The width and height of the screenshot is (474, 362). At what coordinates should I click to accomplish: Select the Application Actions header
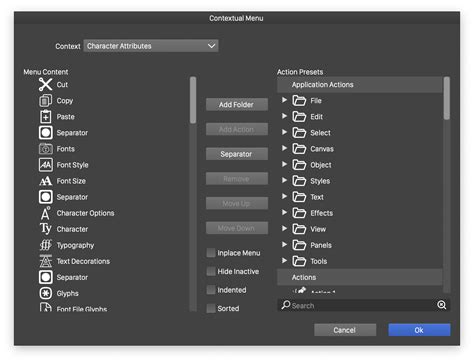[x=360, y=85]
